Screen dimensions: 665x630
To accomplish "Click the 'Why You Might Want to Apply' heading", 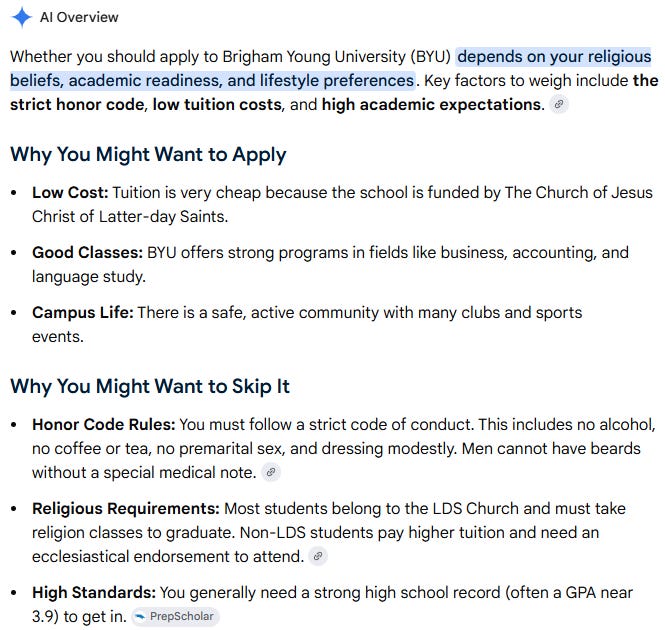I will click(148, 154).
